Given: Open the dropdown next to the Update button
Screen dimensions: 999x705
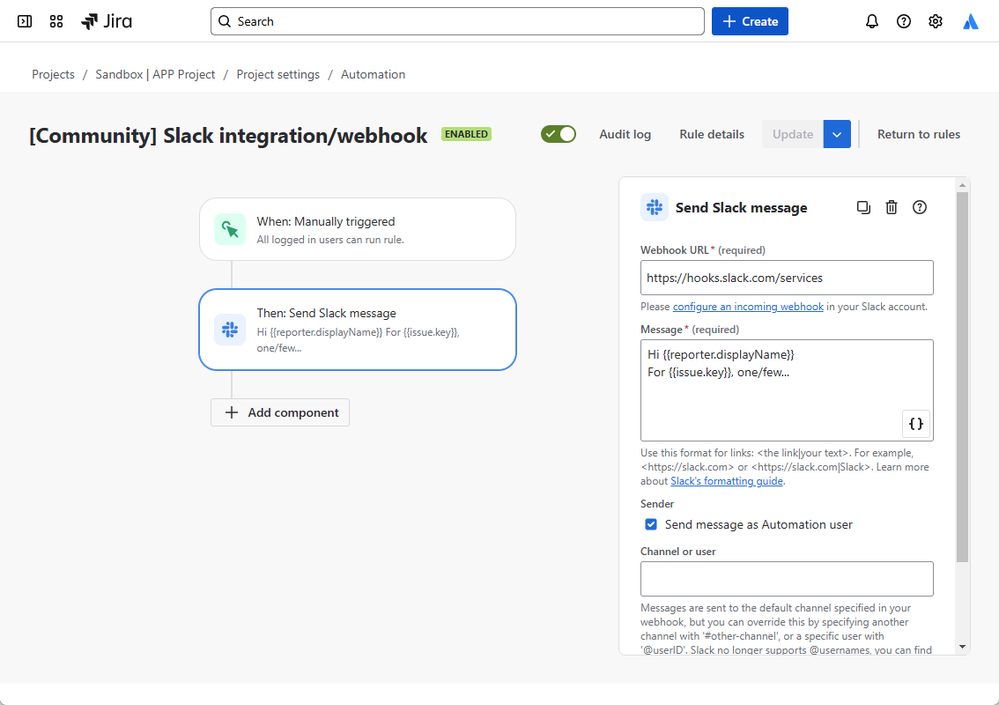Looking at the screenshot, I should (x=837, y=133).
